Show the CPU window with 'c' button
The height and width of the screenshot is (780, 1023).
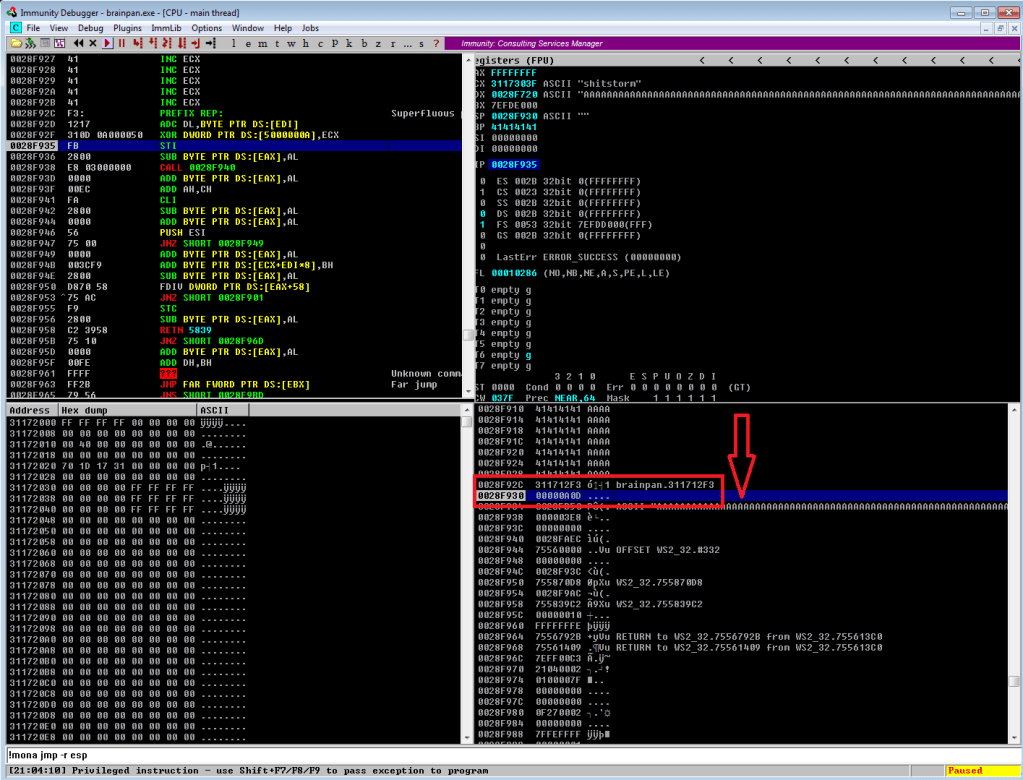click(x=319, y=44)
